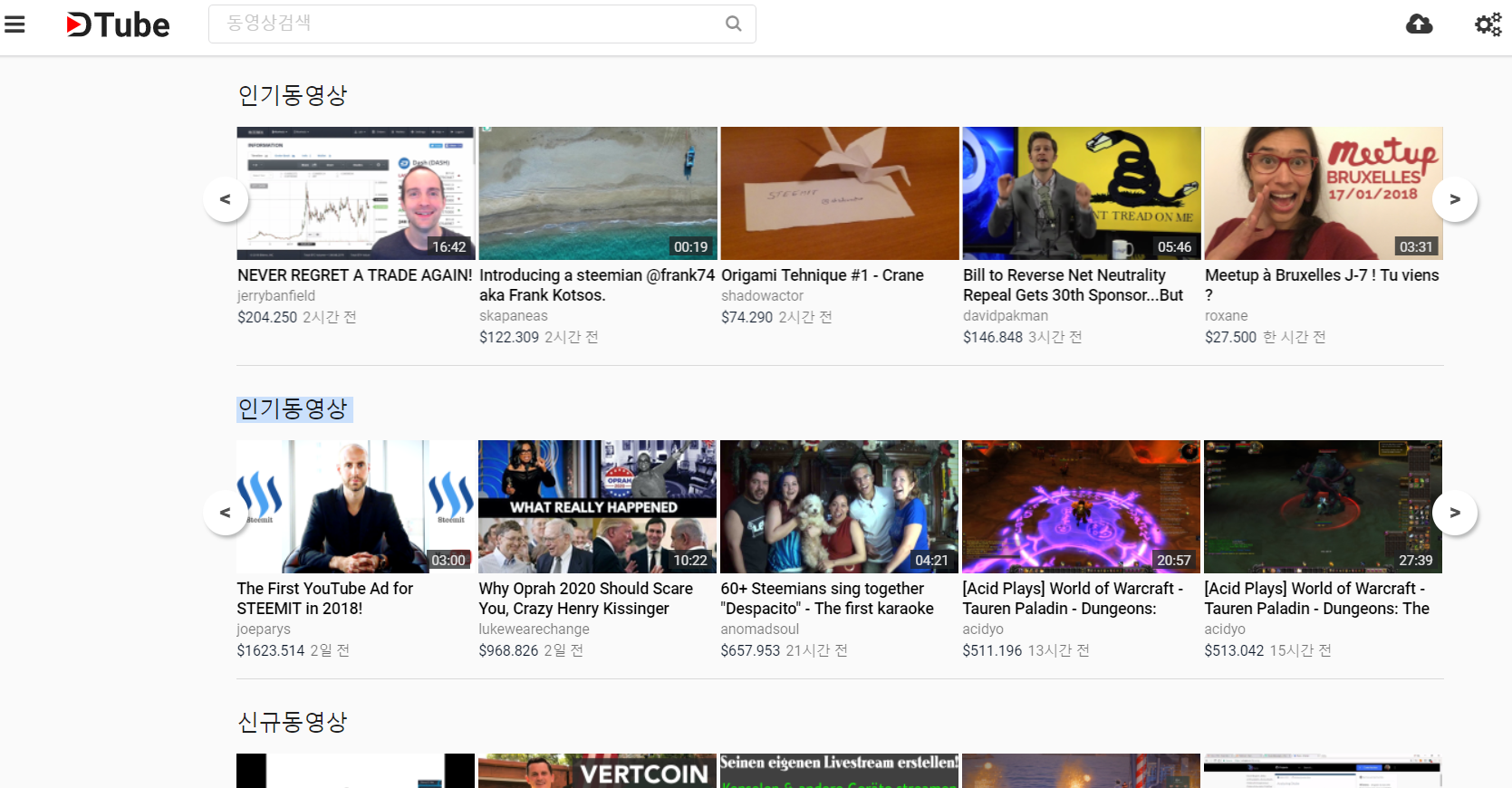This screenshot has height=788, width=1512.
Task: Click the first 인기동영상 section heading
Action: click(293, 95)
